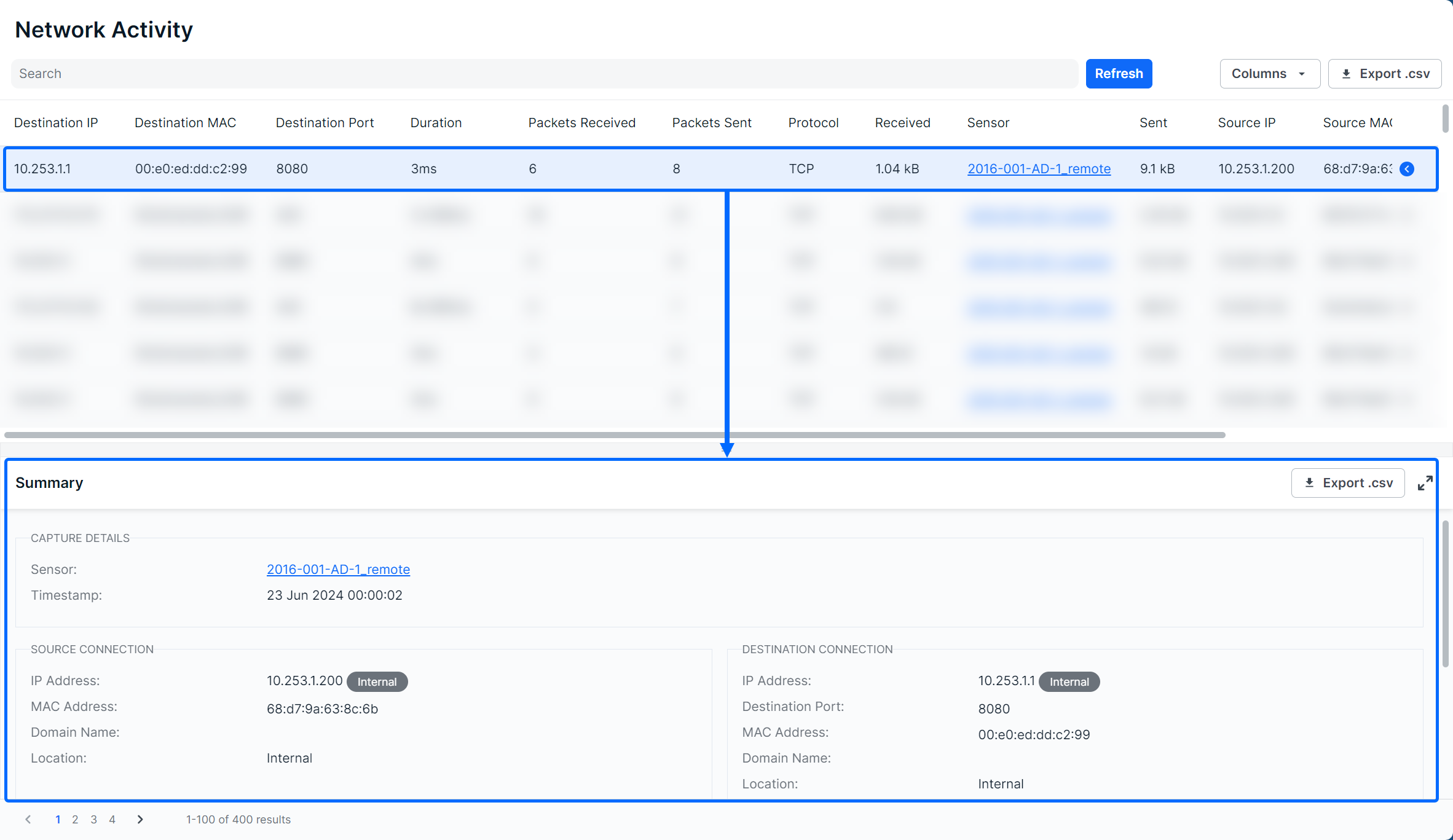Viewport: 1453px width, 840px height.
Task: Go to next results page arrow
Action: (x=140, y=819)
